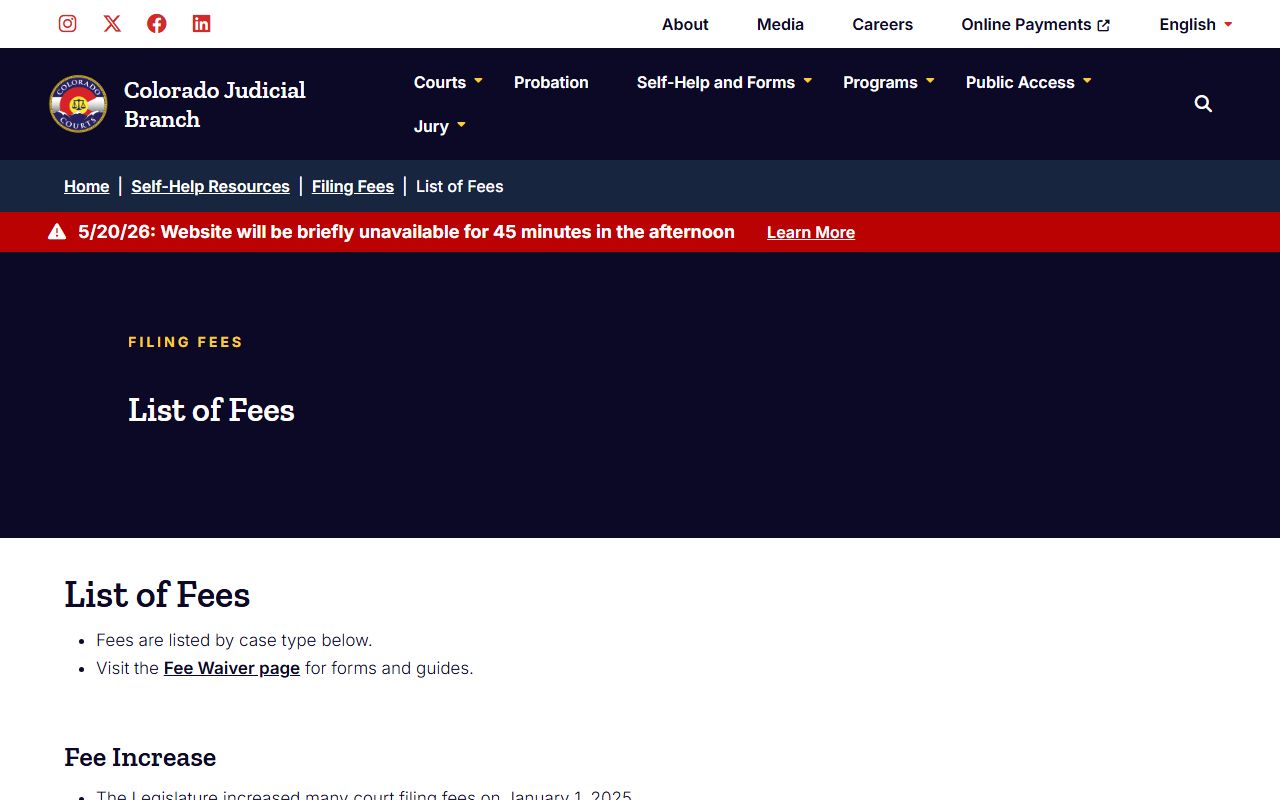Click the Fee Increase heading

tap(140, 757)
